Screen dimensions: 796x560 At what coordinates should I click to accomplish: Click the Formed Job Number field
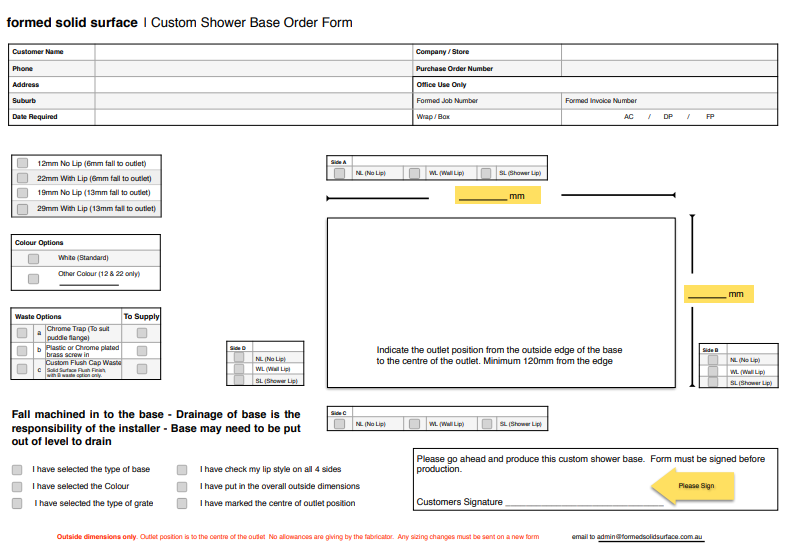click(x=487, y=101)
